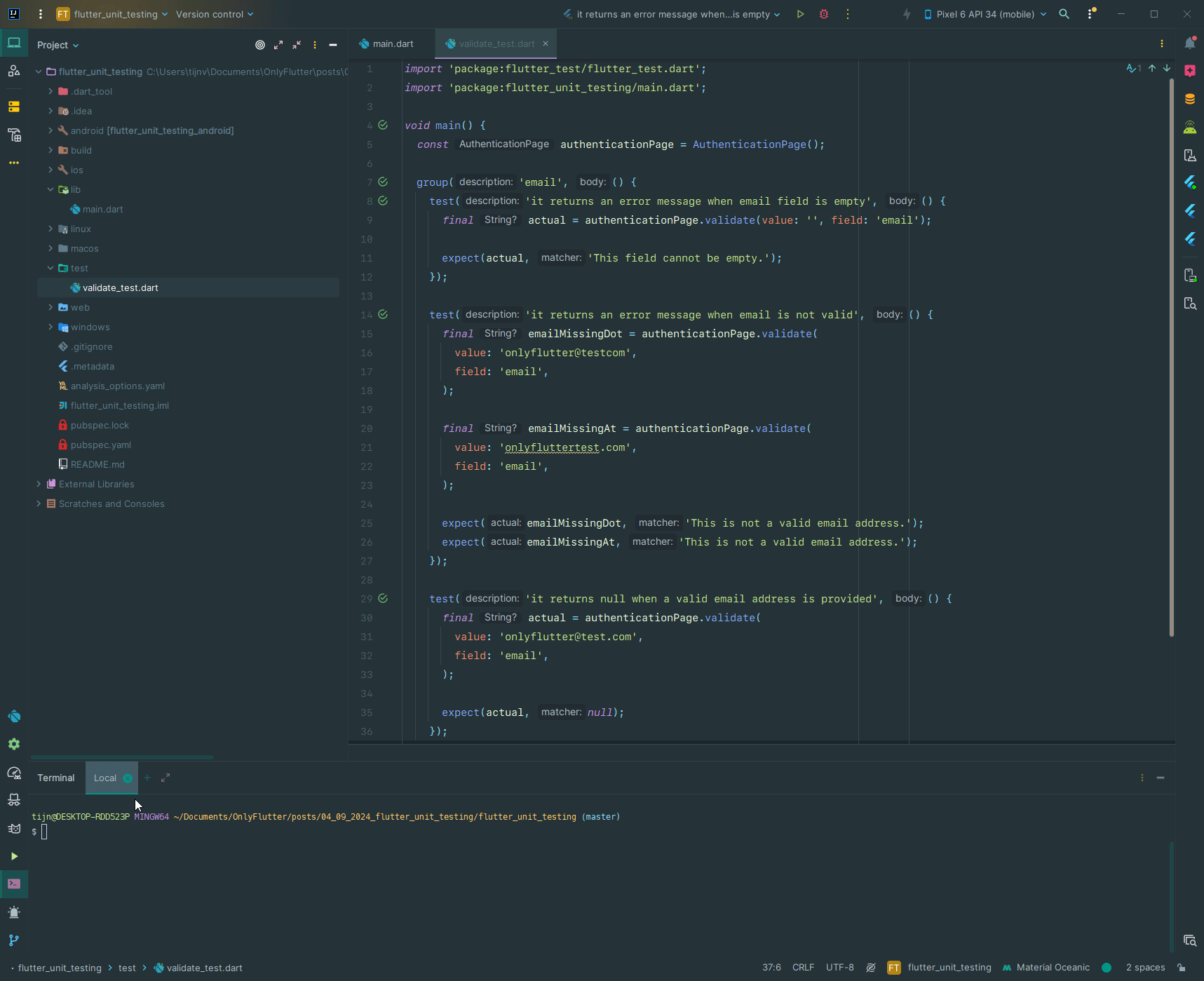Open the Device Manager panel
Image resolution: width=1204 pixels, height=981 pixels.
point(1190,154)
